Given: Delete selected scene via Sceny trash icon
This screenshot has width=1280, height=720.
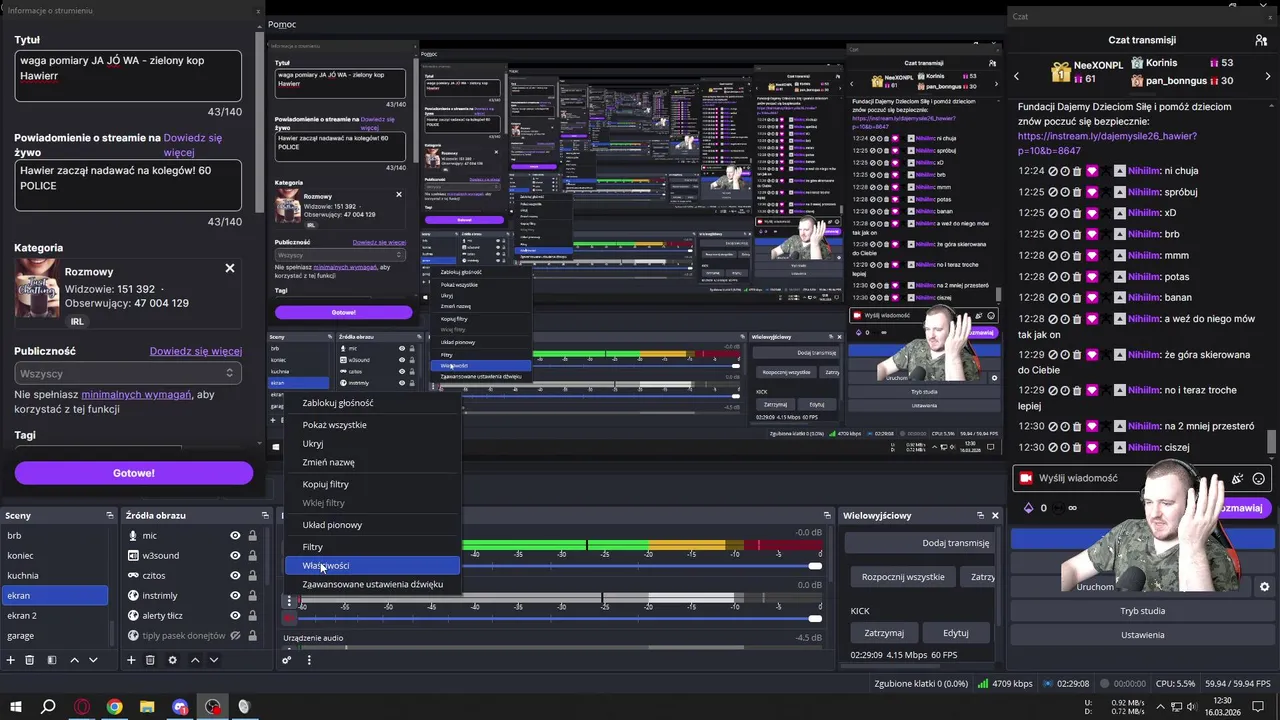Looking at the screenshot, I should point(30,660).
